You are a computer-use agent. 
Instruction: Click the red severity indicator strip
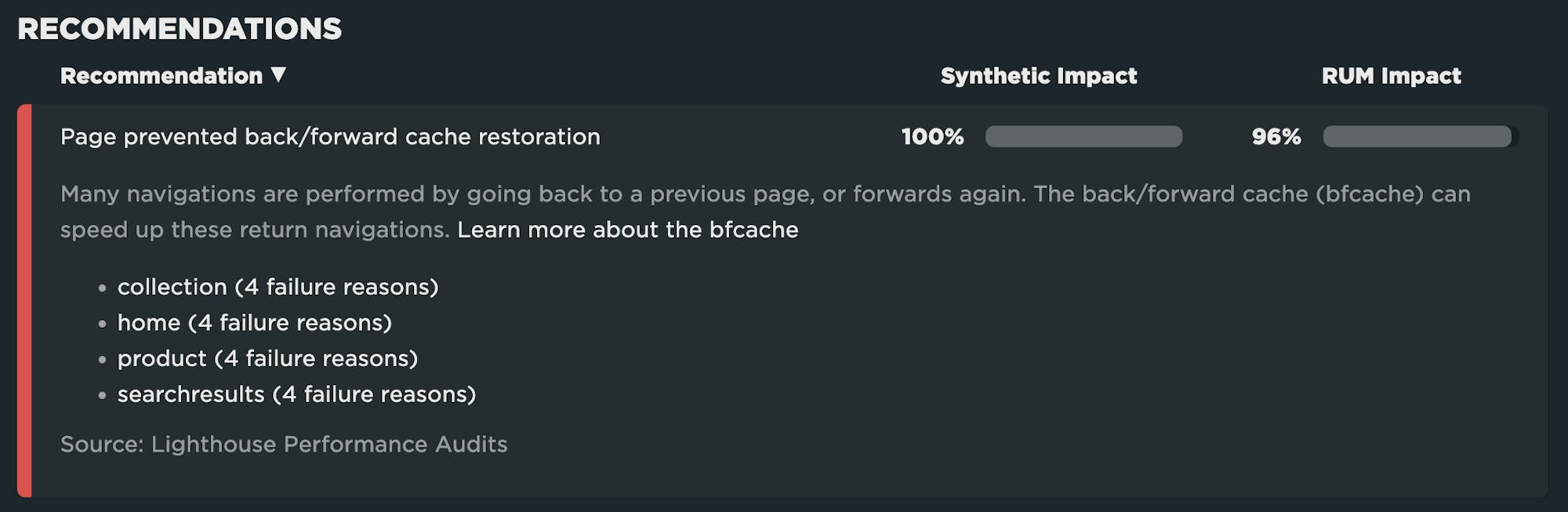point(24,300)
